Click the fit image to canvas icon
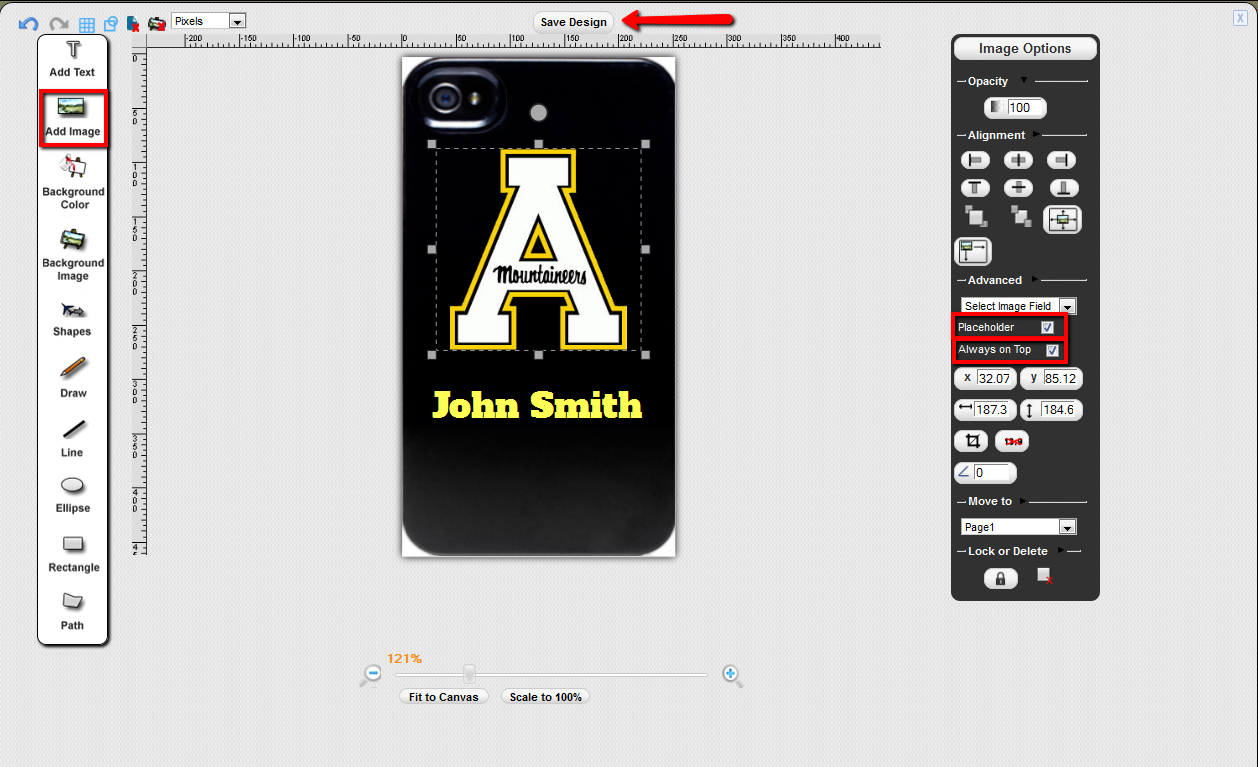The height and width of the screenshot is (767, 1258). pos(1062,220)
